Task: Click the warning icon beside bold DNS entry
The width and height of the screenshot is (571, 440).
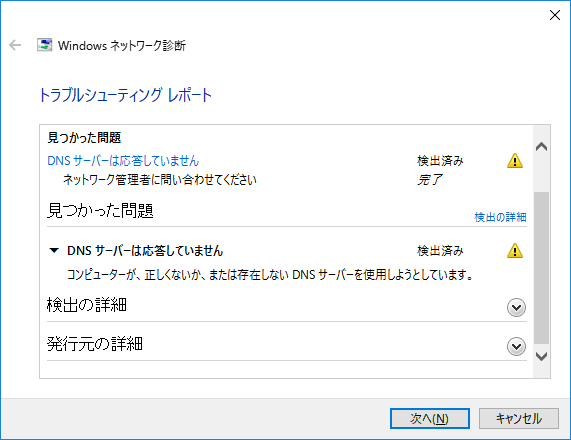Action: pyautogui.click(x=515, y=251)
